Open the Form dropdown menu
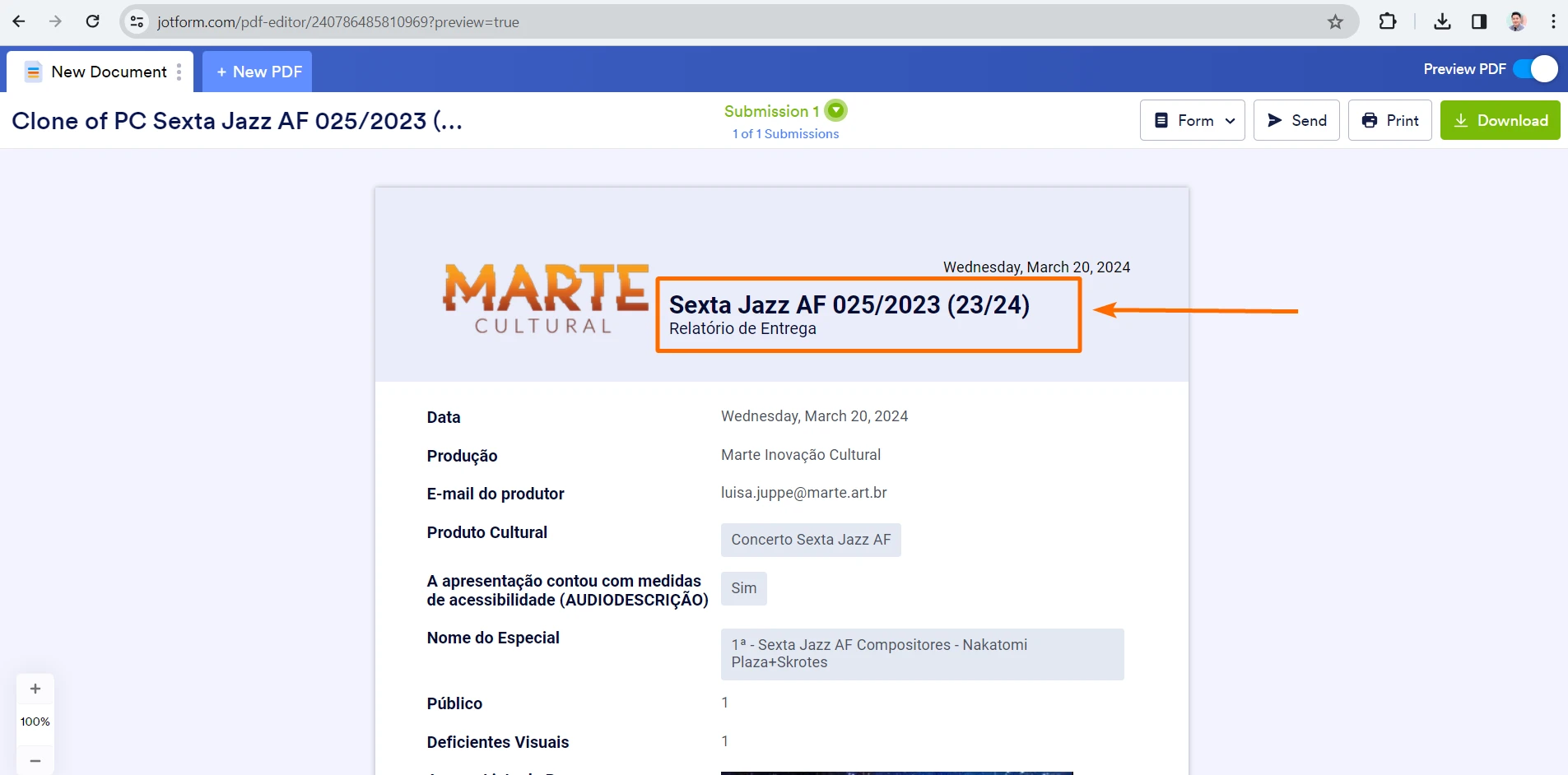The width and height of the screenshot is (1568, 775). pos(1192,120)
